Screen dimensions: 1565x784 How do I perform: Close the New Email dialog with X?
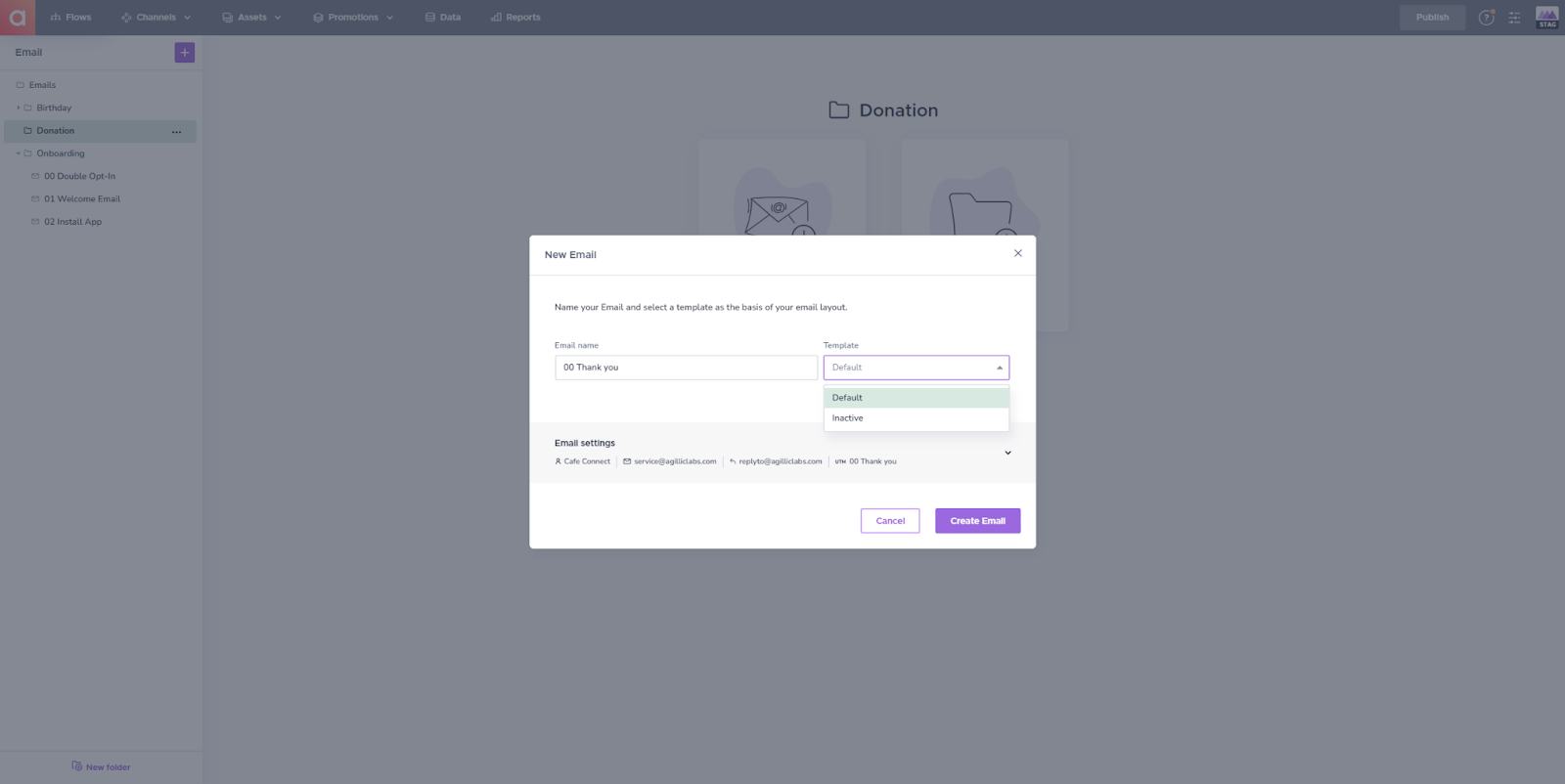pyautogui.click(x=1018, y=253)
